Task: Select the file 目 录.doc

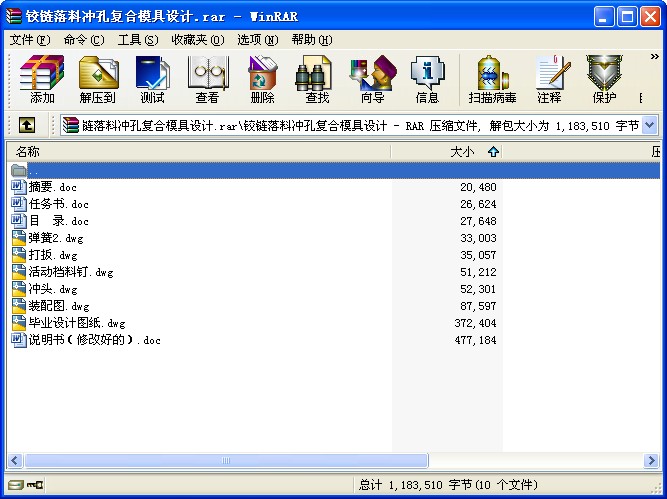Action: coord(59,221)
